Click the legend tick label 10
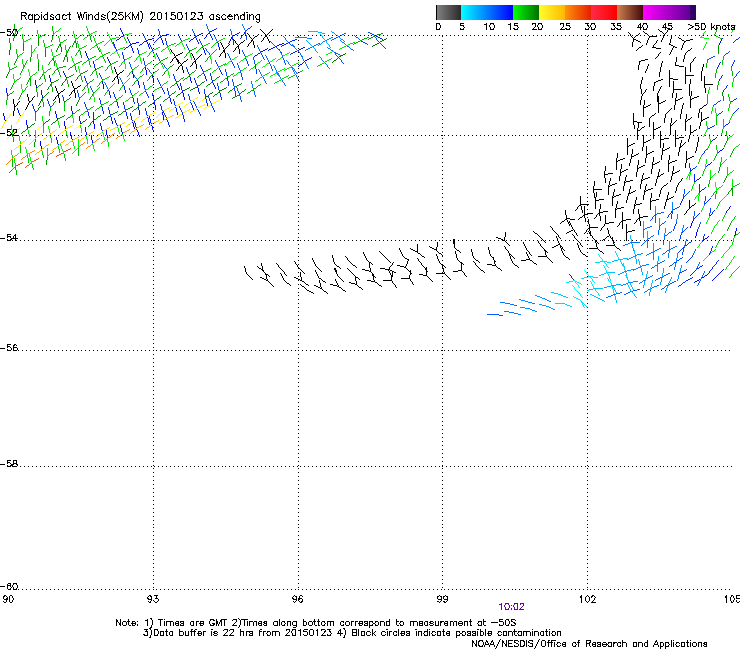This screenshot has width=740, height=650. point(489,27)
